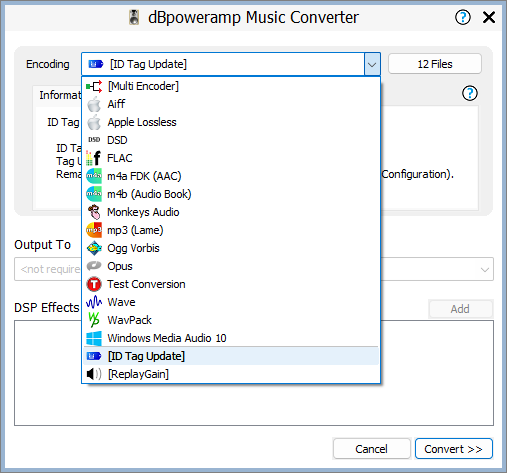The image size is (507, 473).
Task: Click the Opus logo icon
Action: (x=94, y=266)
